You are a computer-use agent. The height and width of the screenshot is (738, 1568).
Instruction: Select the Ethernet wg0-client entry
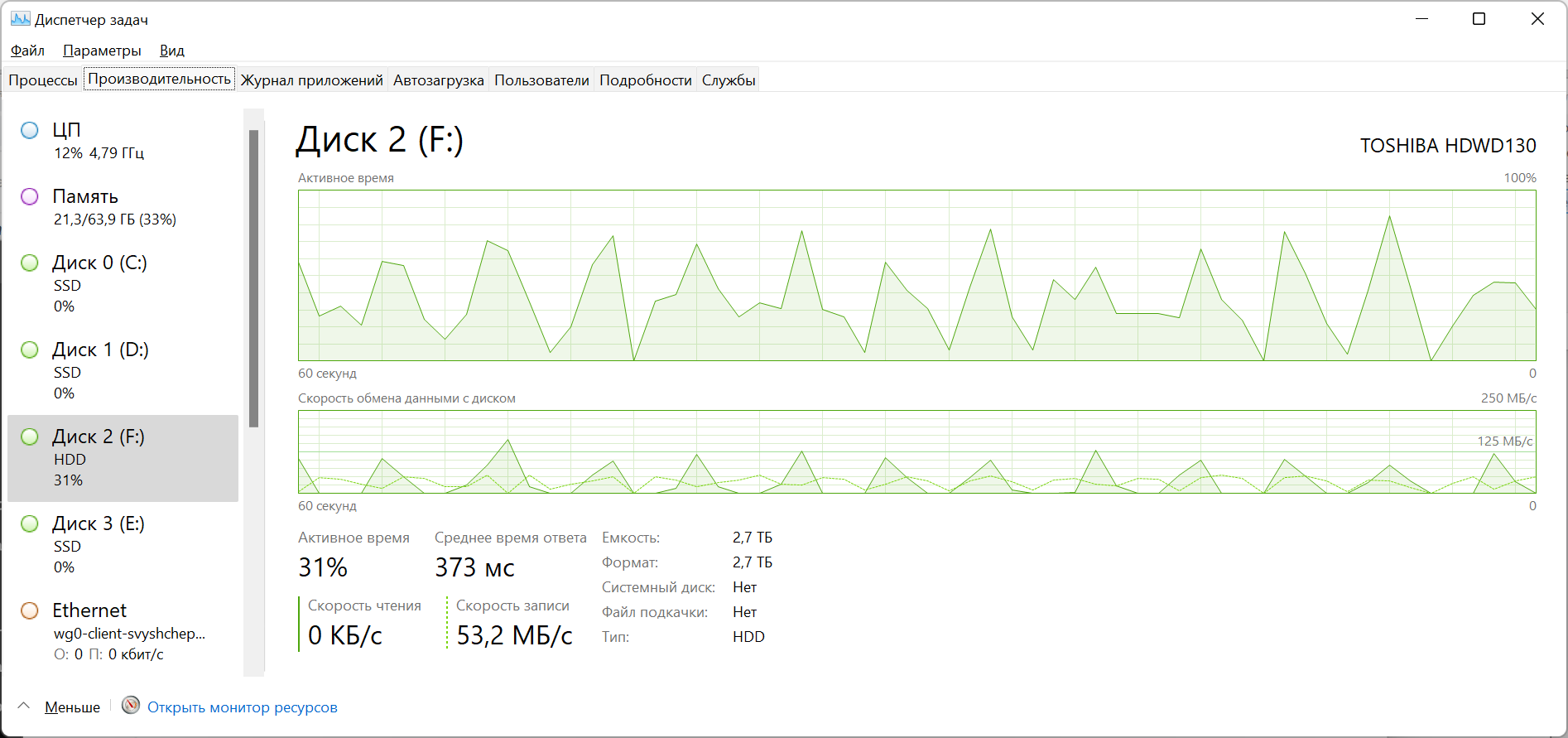coord(123,632)
